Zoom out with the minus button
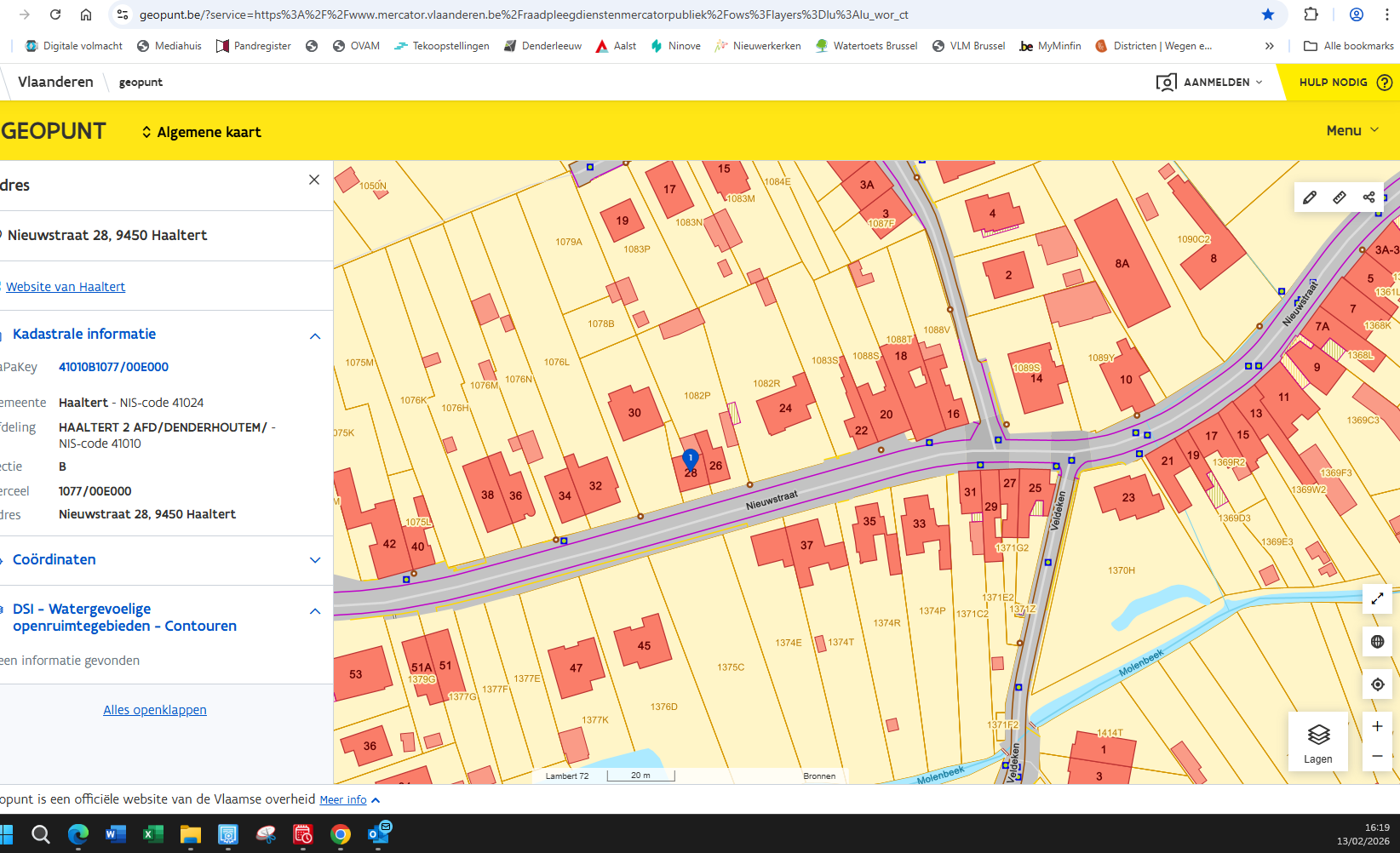Viewport: 1400px width, 853px height. pos(1377,756)
